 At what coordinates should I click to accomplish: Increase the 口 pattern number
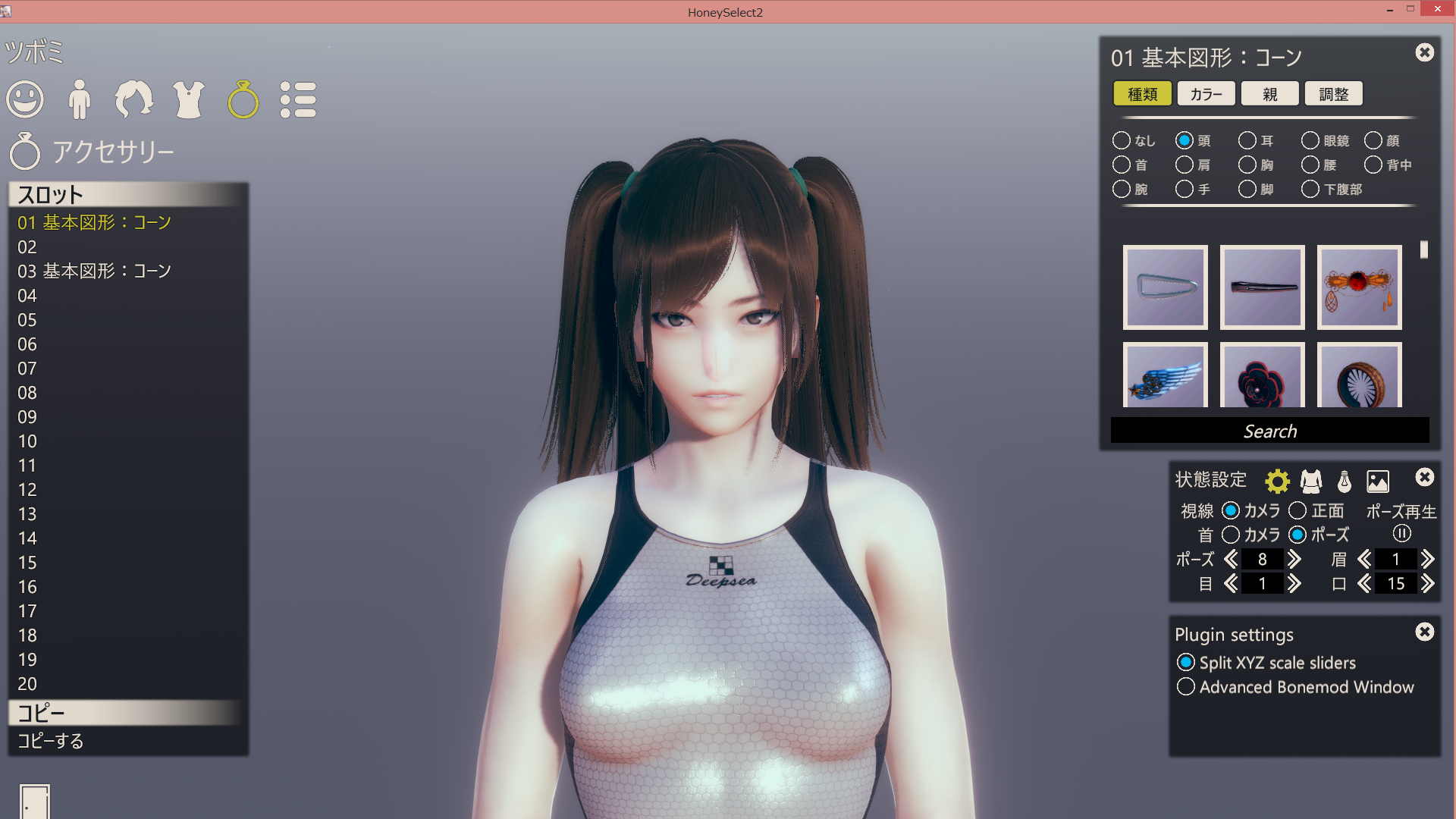[x=1428, y=583]
